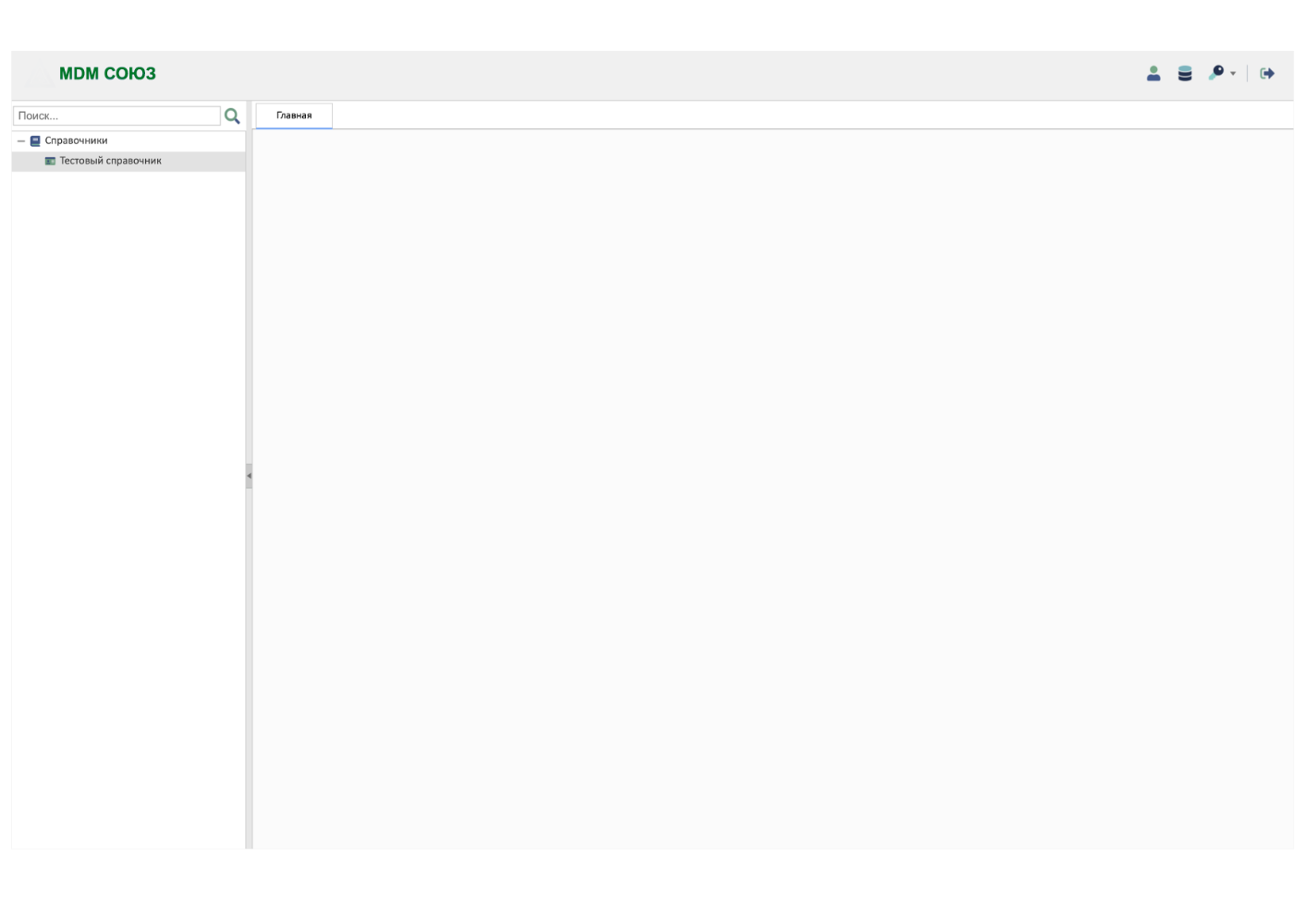Click the Тестовый справочник table icon

point(50,161)
